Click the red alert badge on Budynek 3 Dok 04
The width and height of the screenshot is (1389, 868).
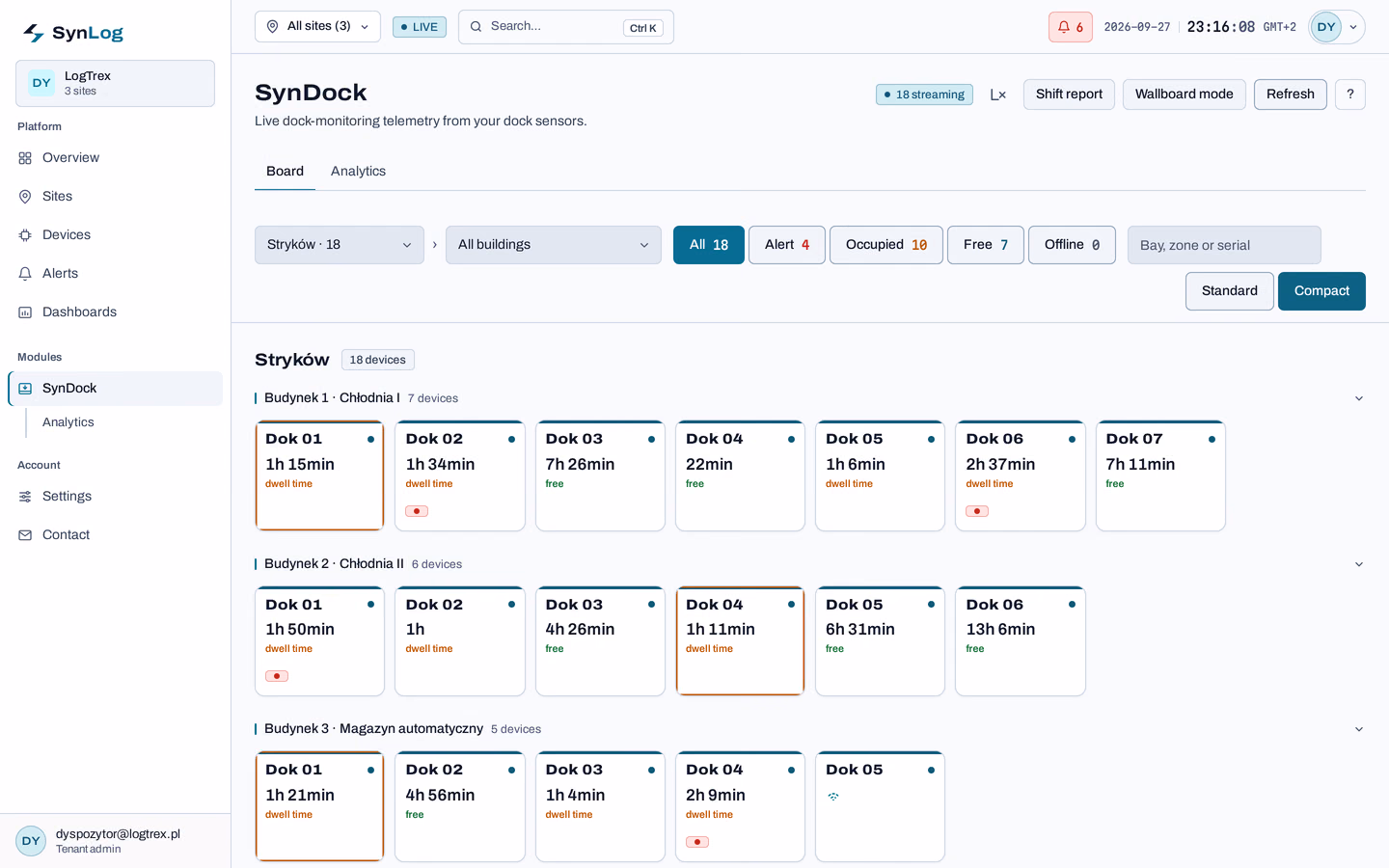coord(697,842)
